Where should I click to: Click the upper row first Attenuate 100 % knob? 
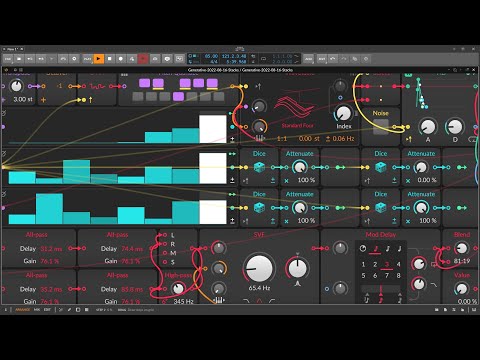pos(300,167)
